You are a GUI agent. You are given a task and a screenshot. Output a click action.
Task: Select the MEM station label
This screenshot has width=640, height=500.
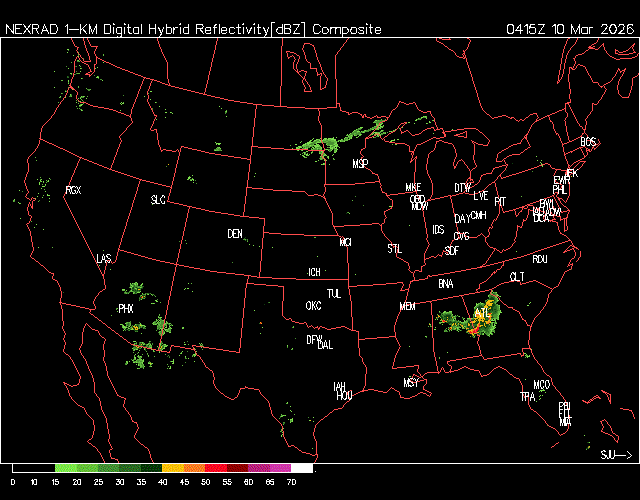click(407, 306)
